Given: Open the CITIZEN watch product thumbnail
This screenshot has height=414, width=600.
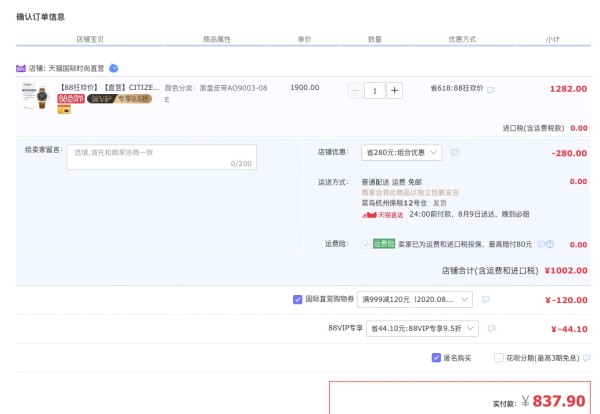Looking at the screenshot, I should pyautogui.click(x=35, y=96).
